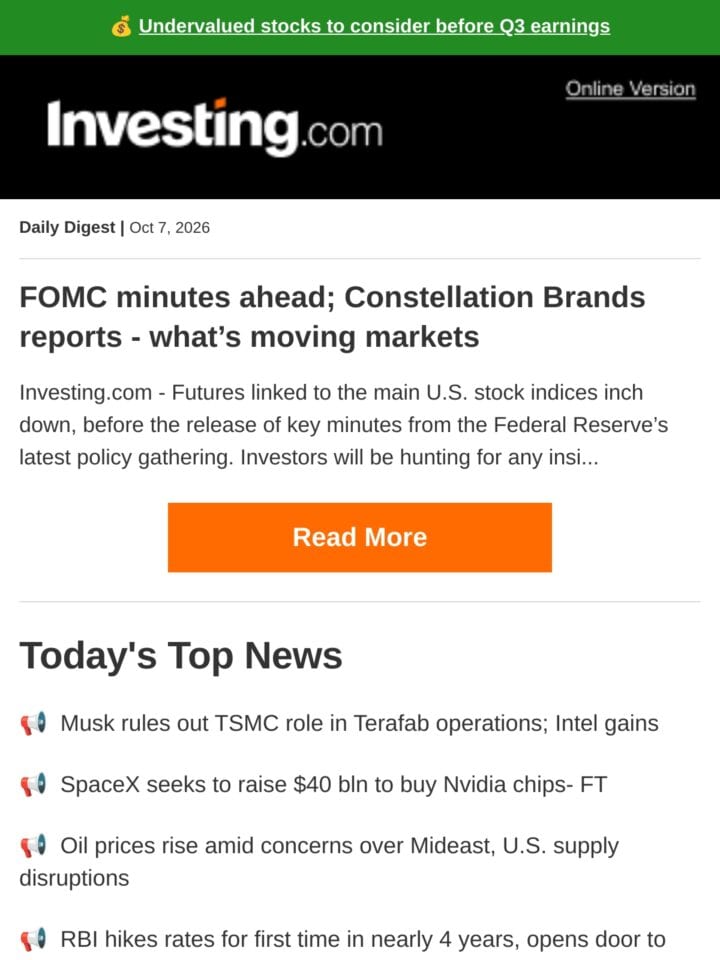Click the money bag icon in green banner

pos(121,26)
